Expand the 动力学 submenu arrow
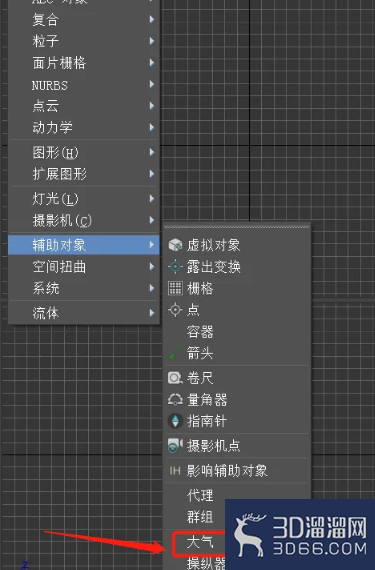 tap(152, 127)
